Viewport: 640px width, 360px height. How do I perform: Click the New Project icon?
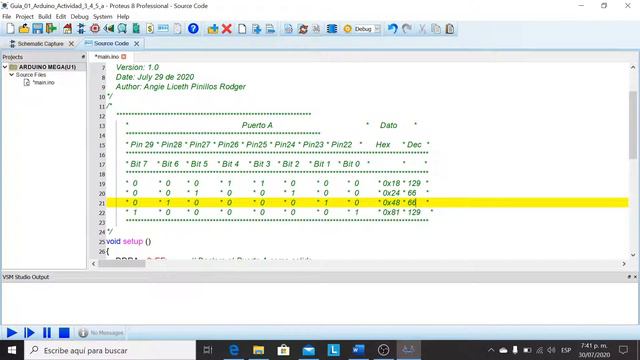(x=10, y=29)
